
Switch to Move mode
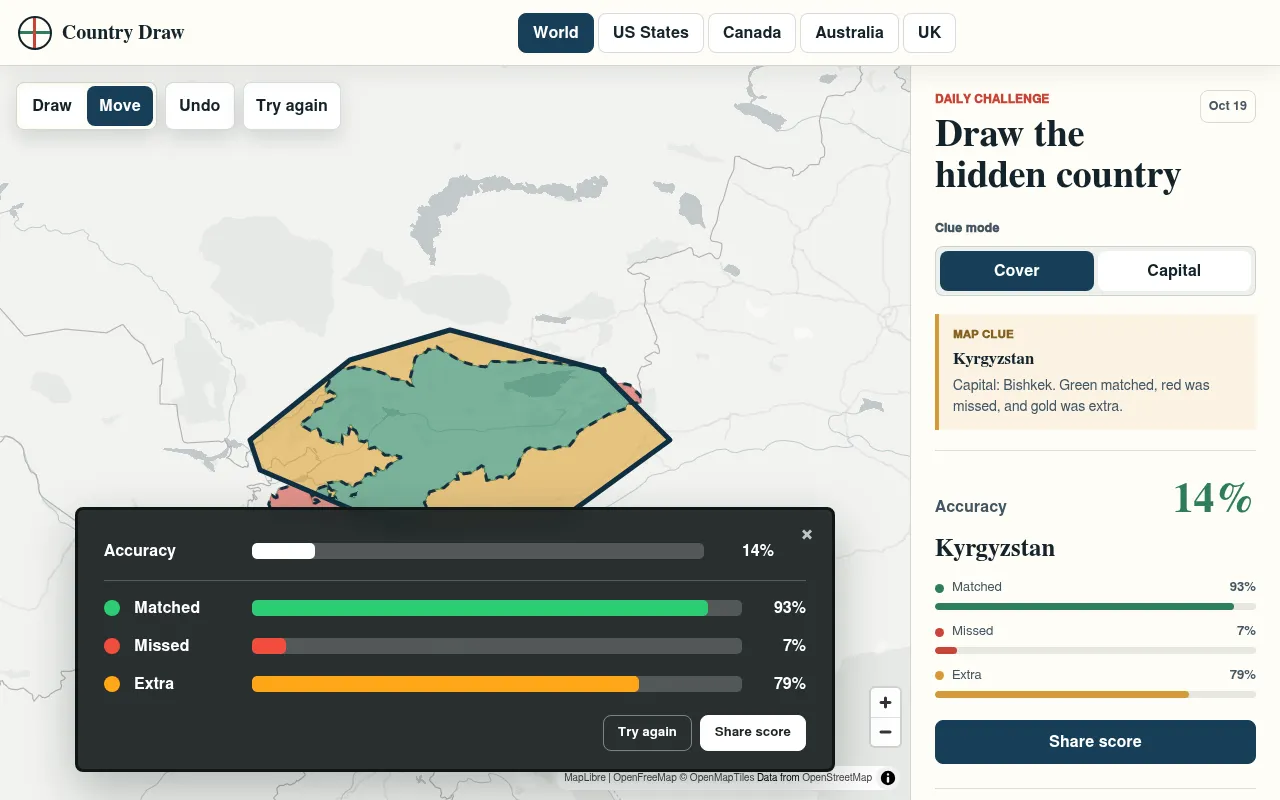tap(120, 106)
